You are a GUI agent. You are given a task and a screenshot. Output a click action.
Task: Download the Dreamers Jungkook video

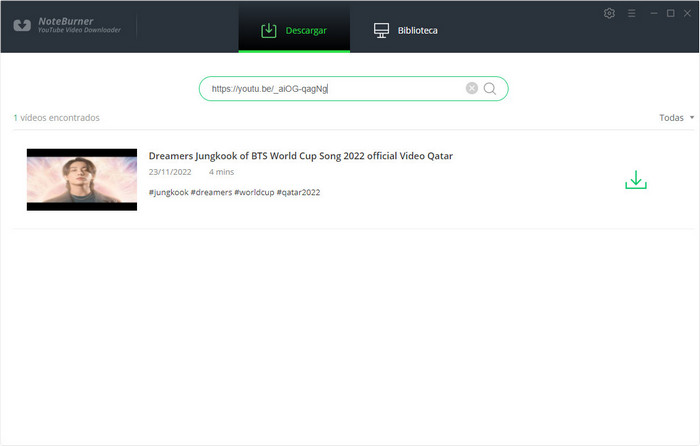tap(636, 179)
